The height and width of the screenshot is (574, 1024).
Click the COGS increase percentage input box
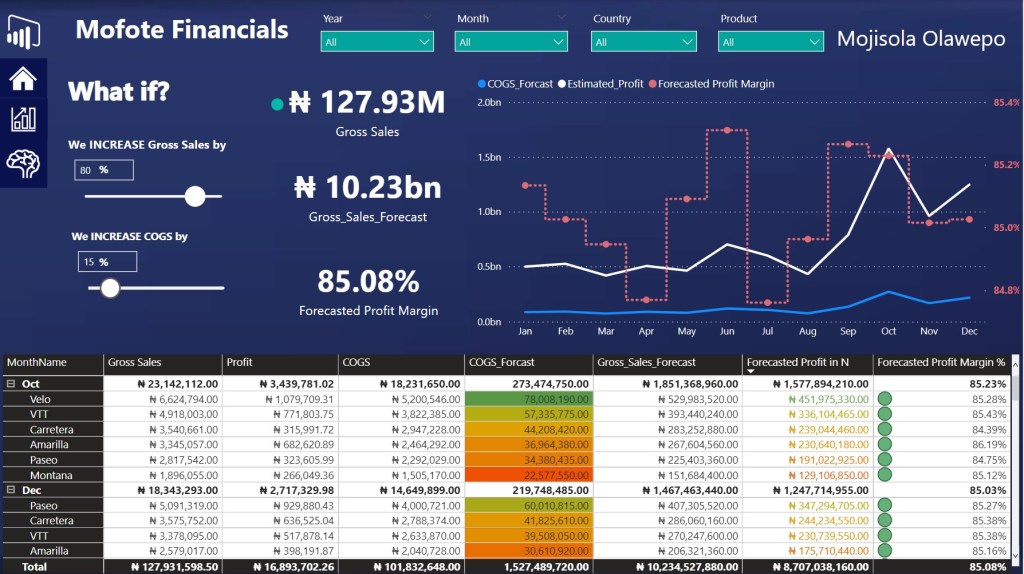pos(107,262)
